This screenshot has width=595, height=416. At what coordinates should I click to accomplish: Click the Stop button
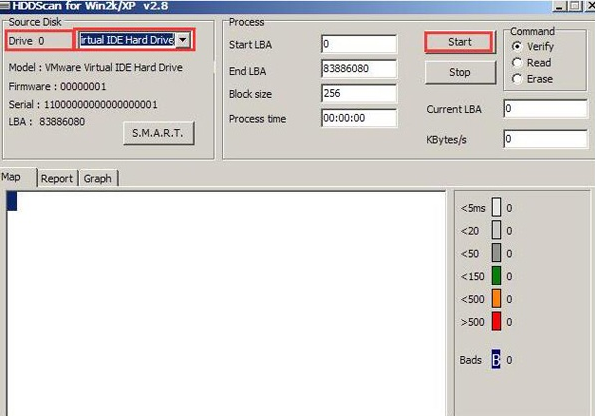click(460, 72)
